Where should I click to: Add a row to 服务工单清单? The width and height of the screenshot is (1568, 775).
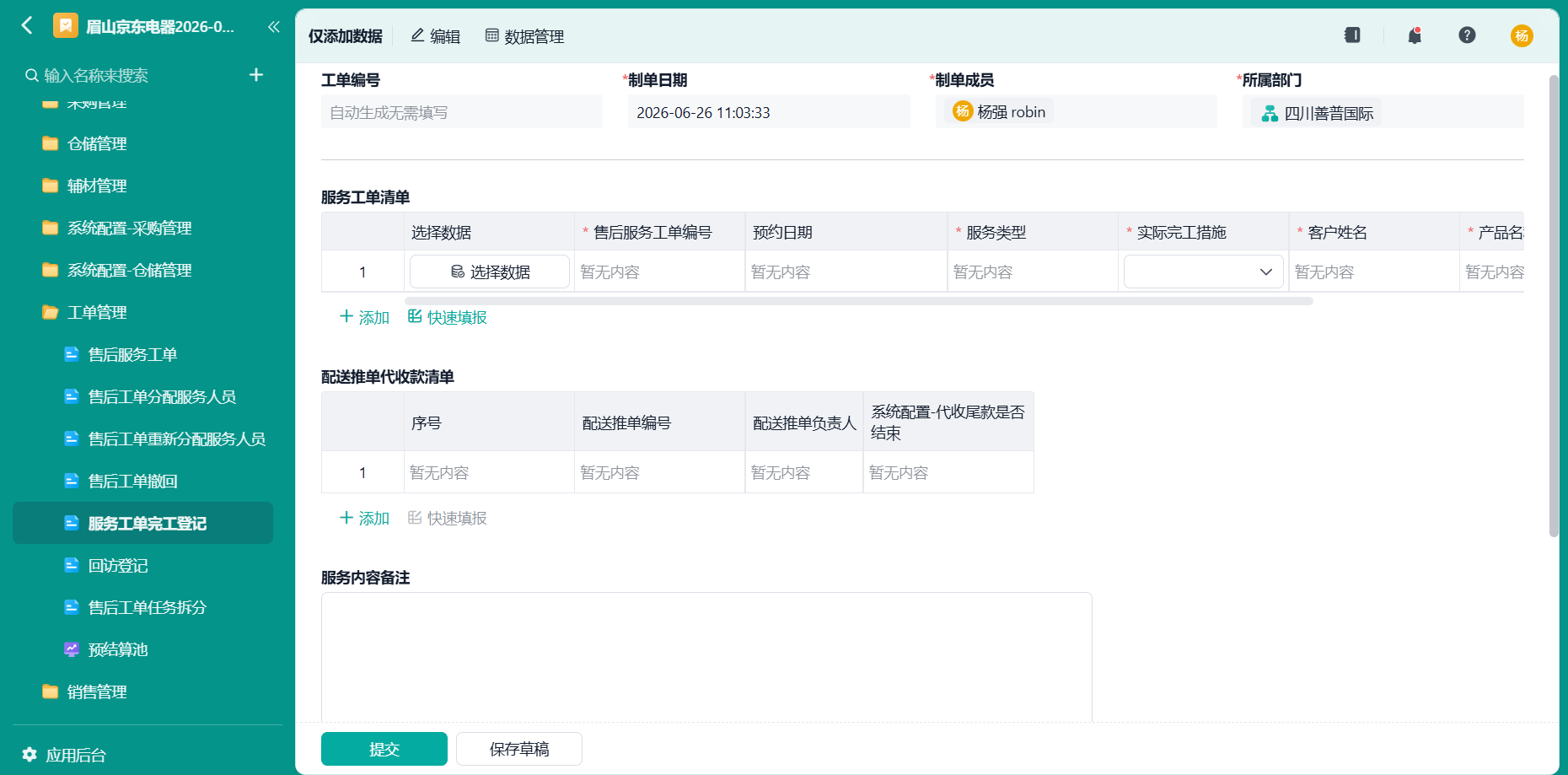(364, 317)
